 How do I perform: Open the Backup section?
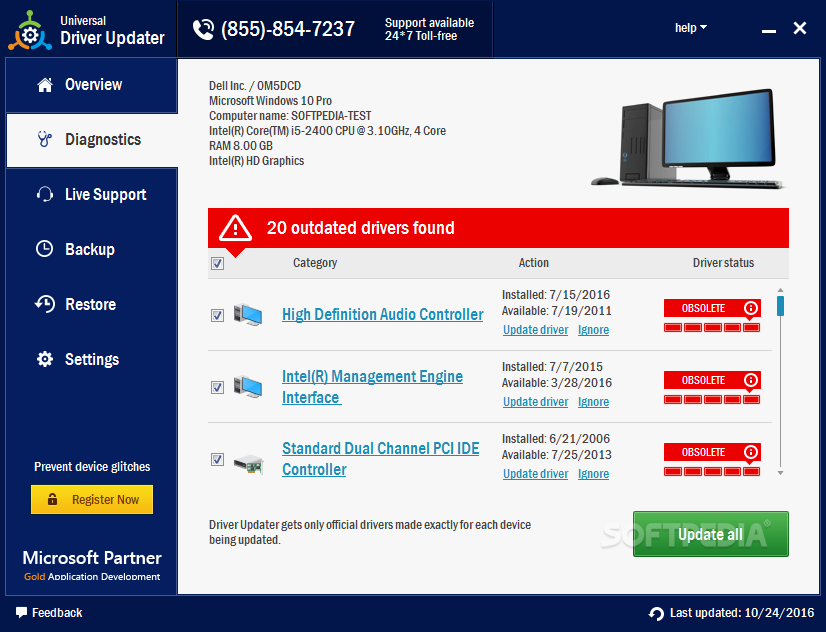[x=92, y=250]
